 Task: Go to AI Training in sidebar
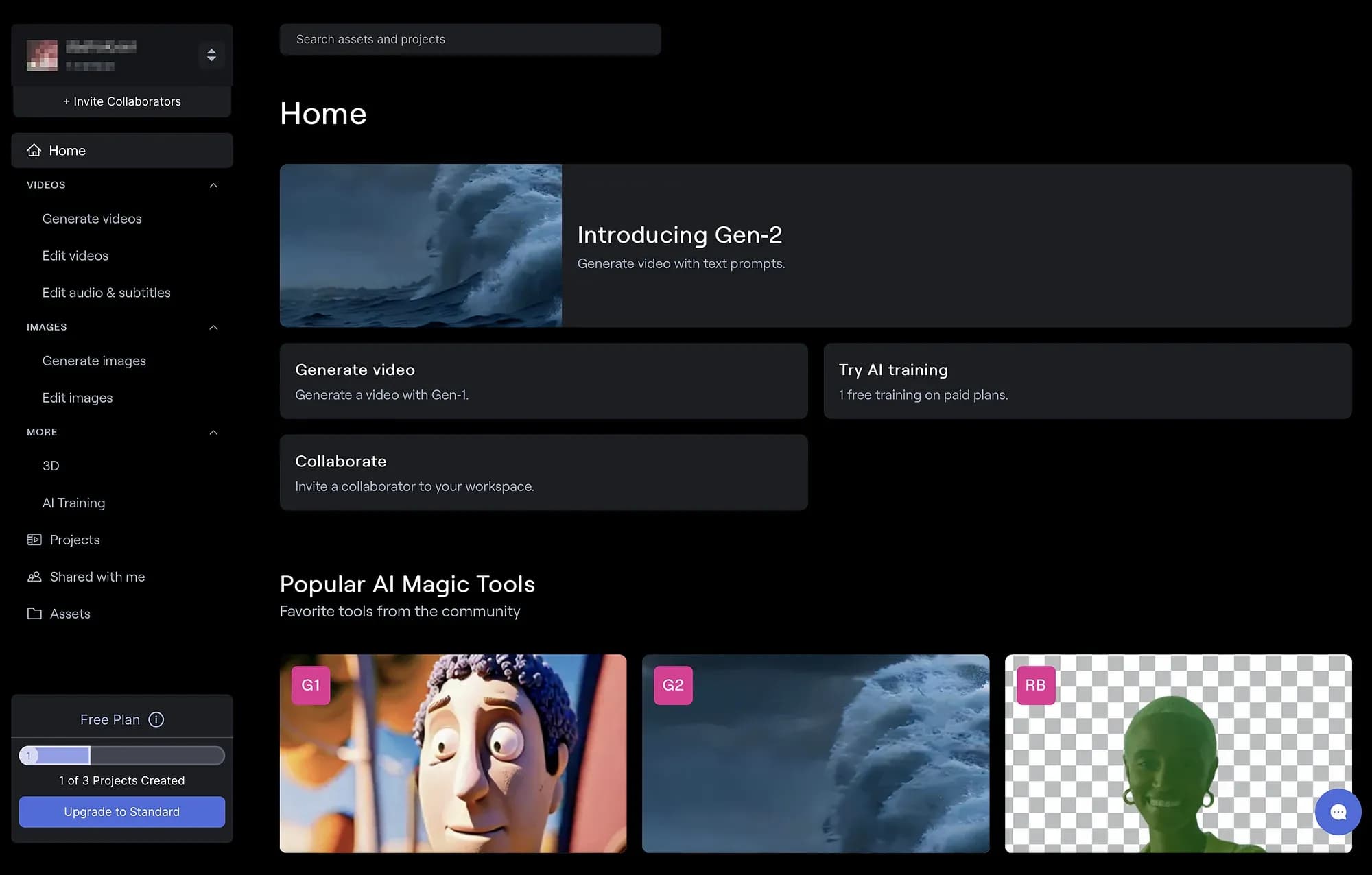click(73, 503)
